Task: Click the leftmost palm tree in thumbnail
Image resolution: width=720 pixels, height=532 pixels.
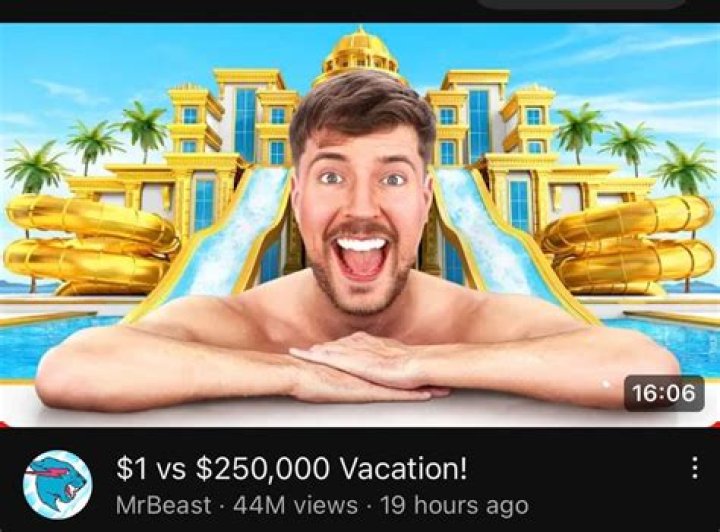Action: (33, 168)
